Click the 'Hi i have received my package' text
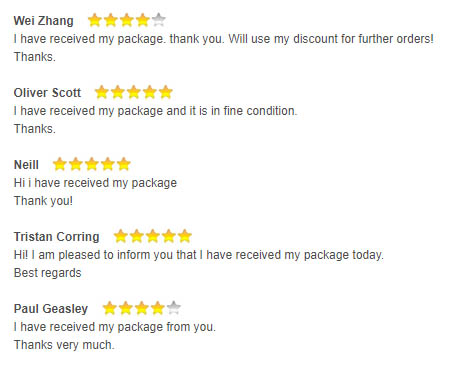This screenshot has height=365, width=450. coord(95,183)
